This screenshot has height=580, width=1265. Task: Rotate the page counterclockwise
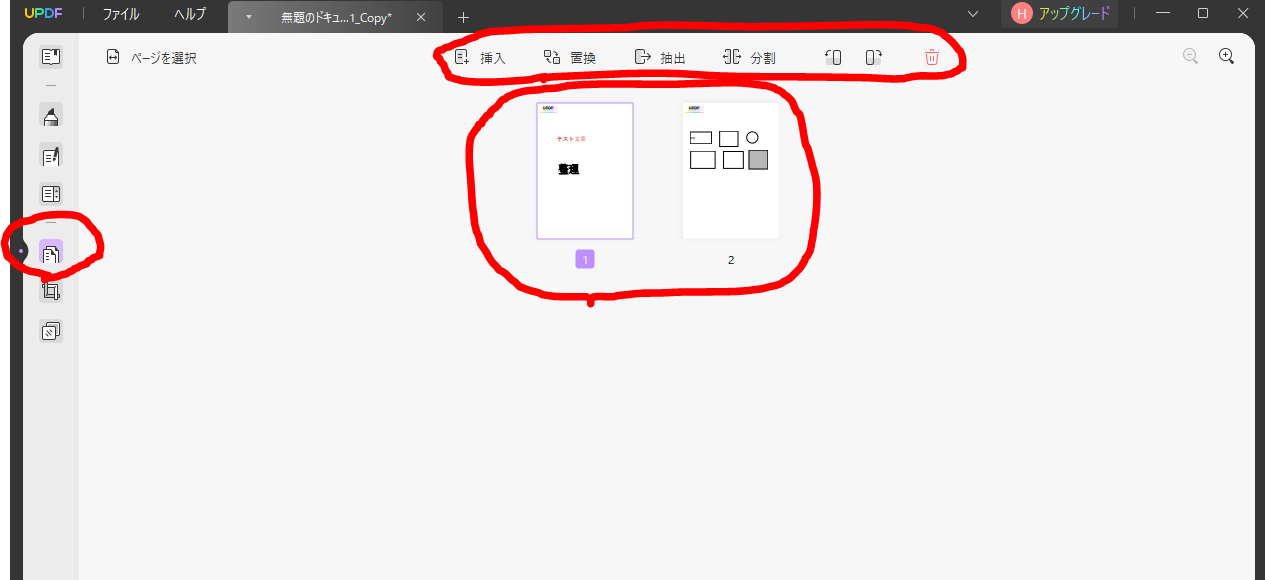click(x=833, y=58)
